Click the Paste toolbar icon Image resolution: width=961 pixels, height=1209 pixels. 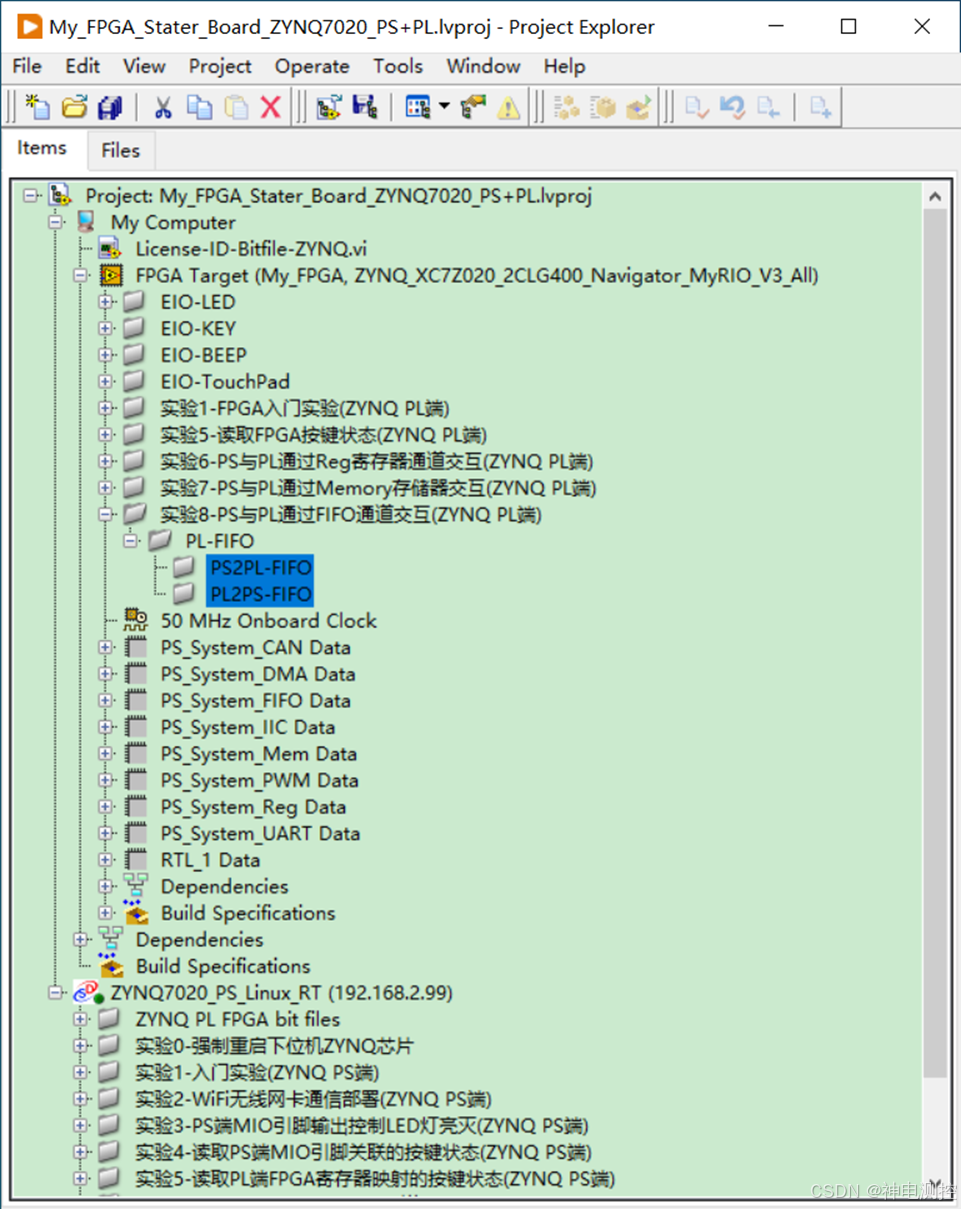coord(236,107)
